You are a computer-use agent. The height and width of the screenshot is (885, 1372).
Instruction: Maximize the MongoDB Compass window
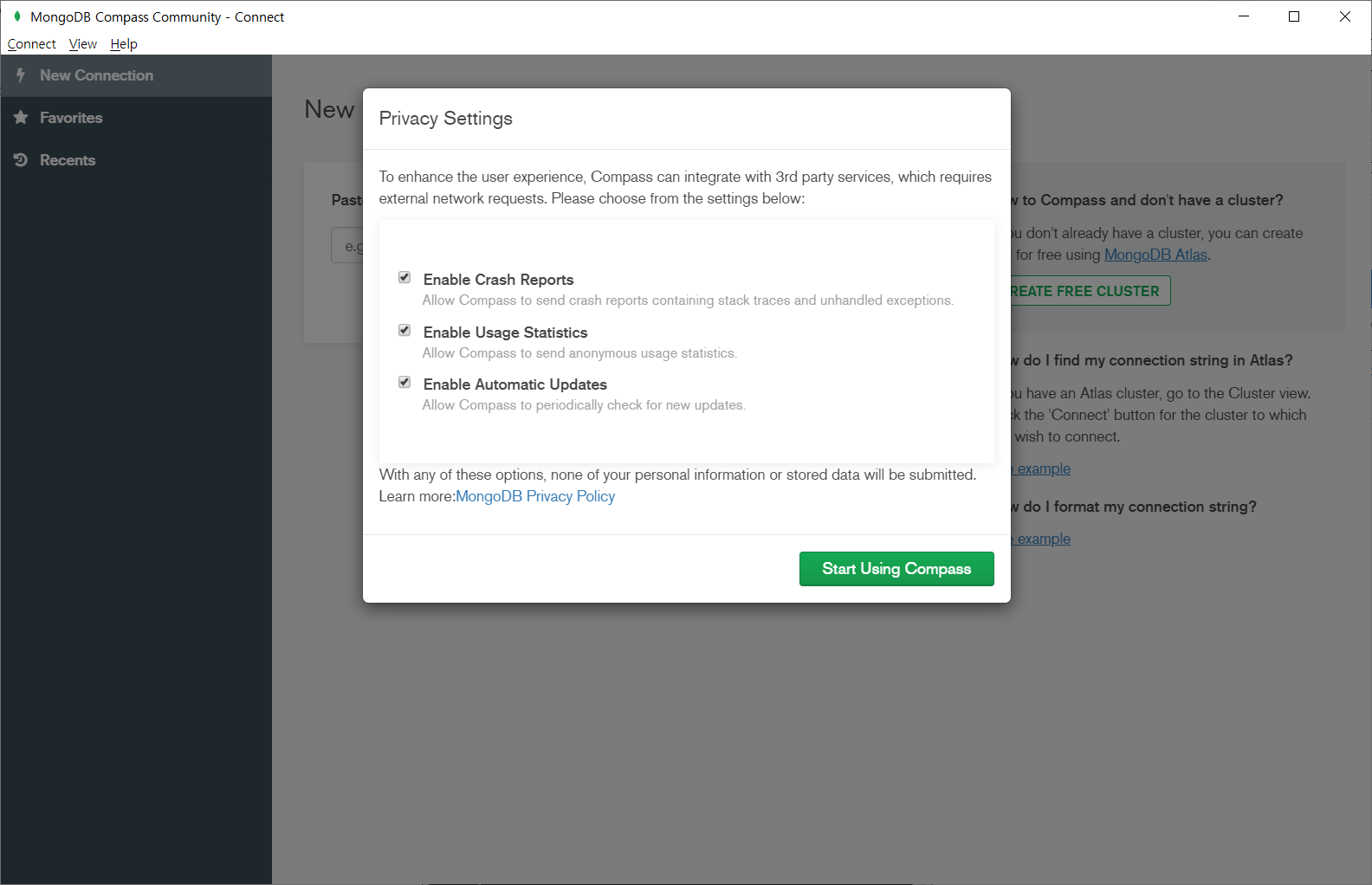pos(1294,16)
